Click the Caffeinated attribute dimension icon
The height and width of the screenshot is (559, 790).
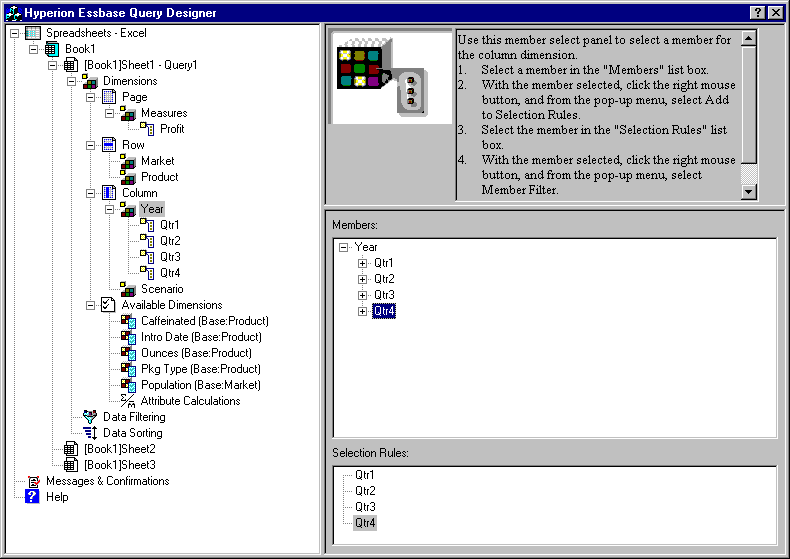click(x=128, y=321)
